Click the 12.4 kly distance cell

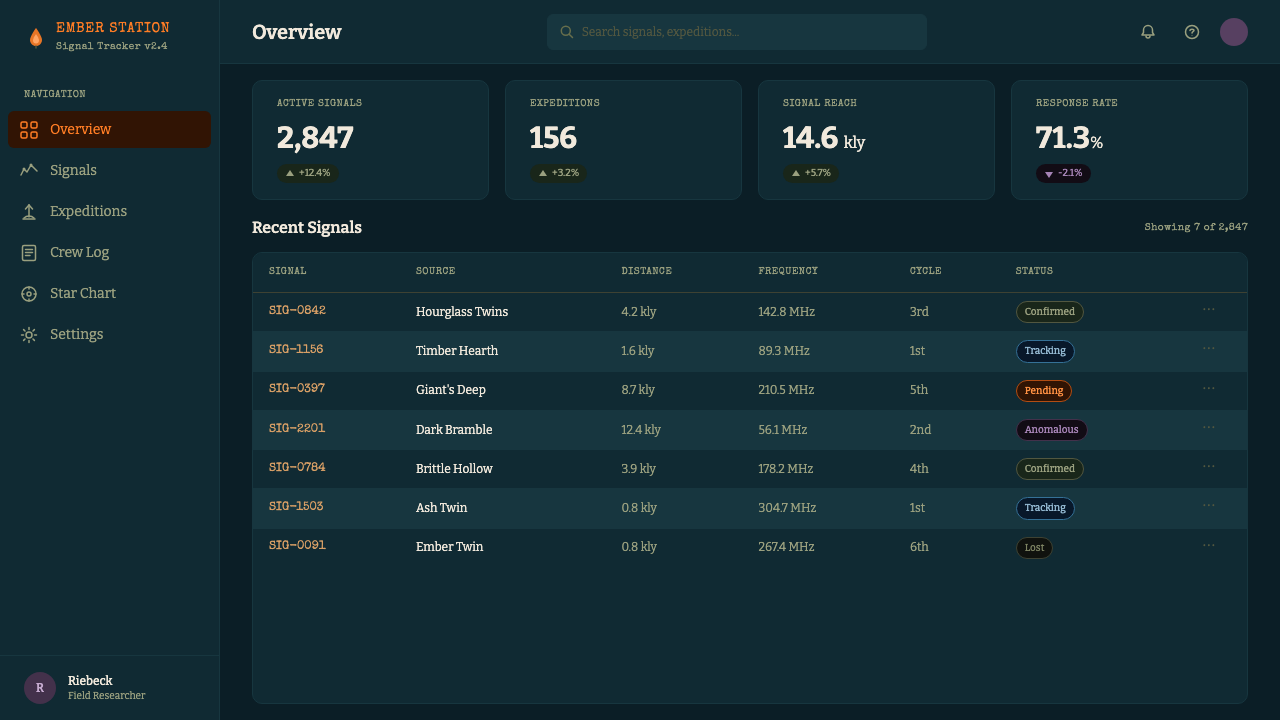(x=641, y=430)
